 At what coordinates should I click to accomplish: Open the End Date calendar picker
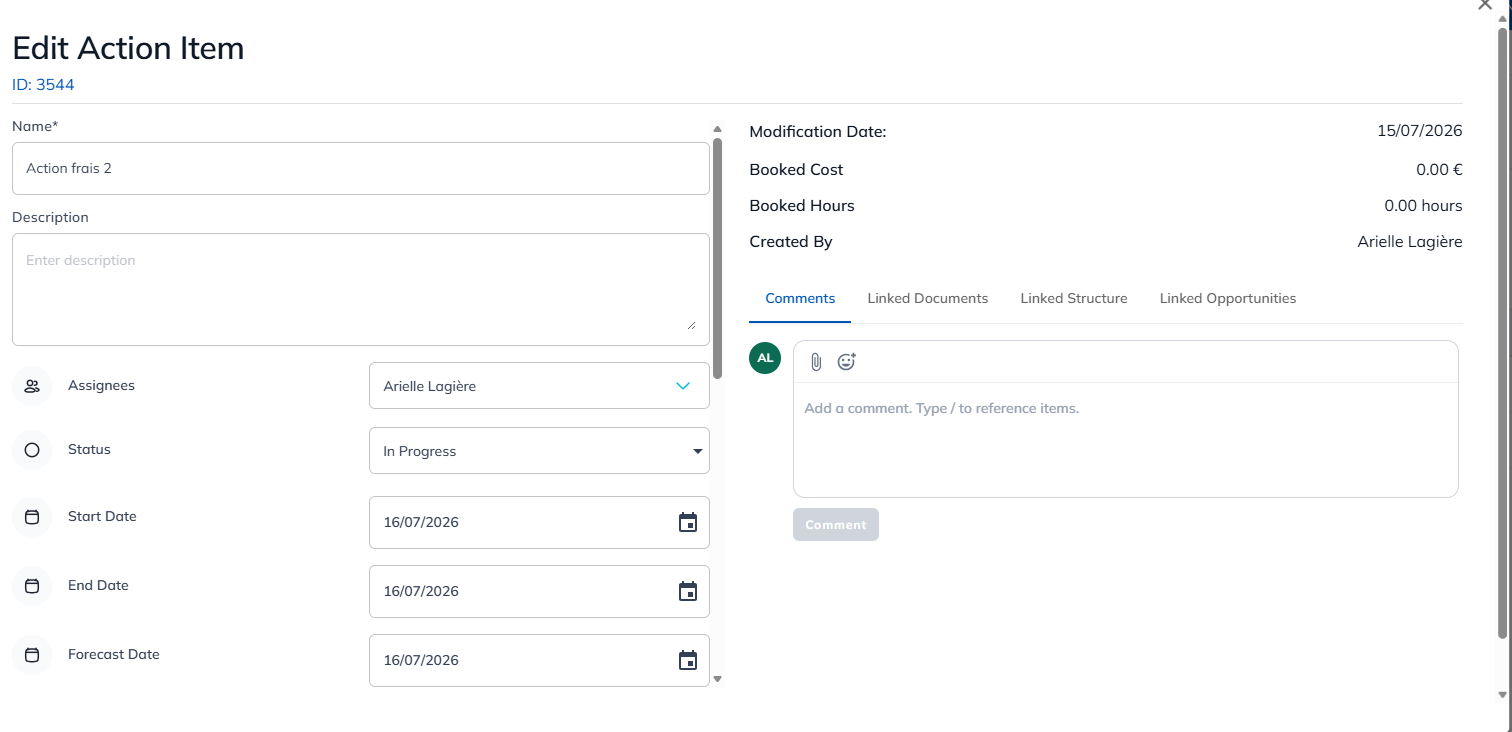click(688, 591)
